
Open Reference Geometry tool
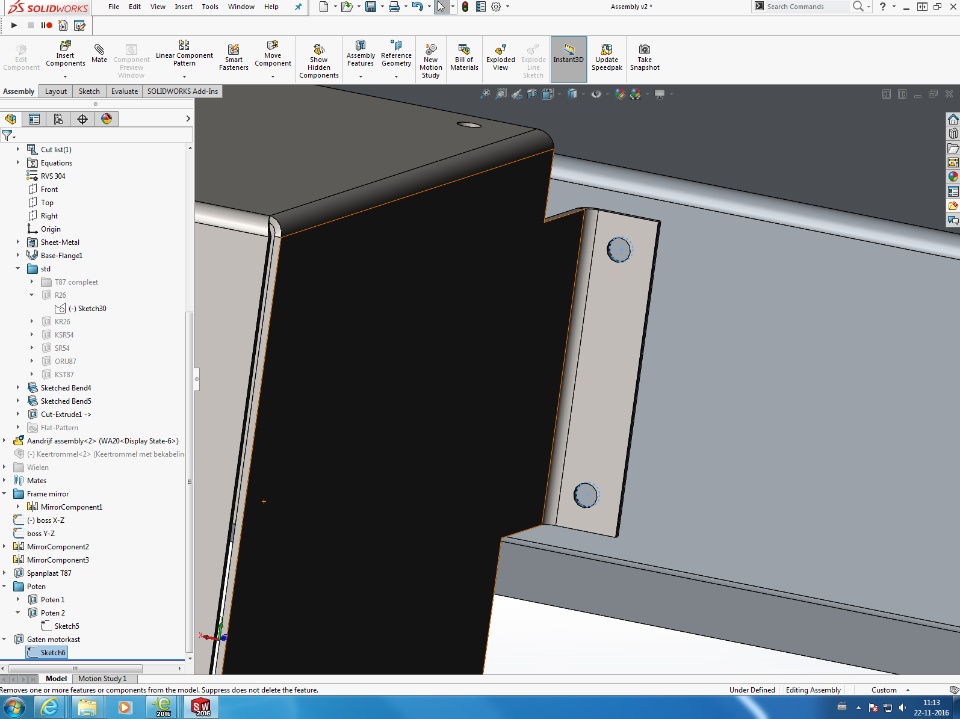[396, 54]
